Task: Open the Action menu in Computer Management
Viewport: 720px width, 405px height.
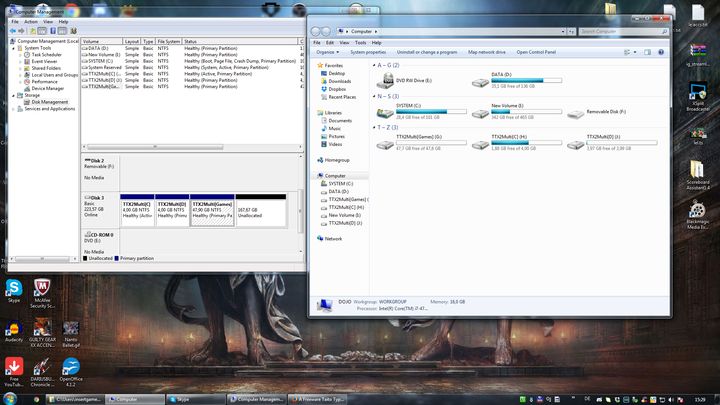Action: 31,22
